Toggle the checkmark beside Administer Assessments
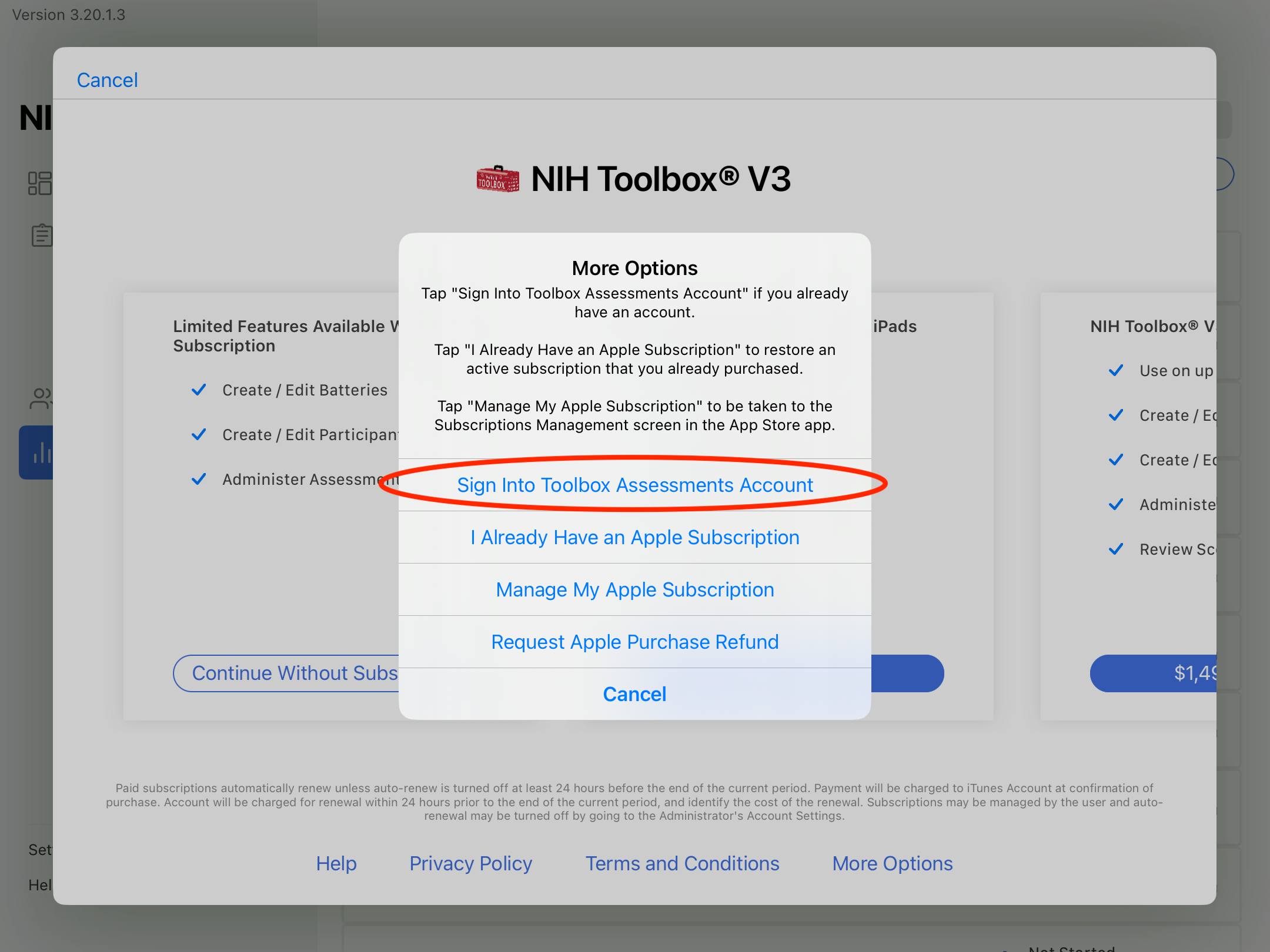1270x952 pixels. click(199, 479)
